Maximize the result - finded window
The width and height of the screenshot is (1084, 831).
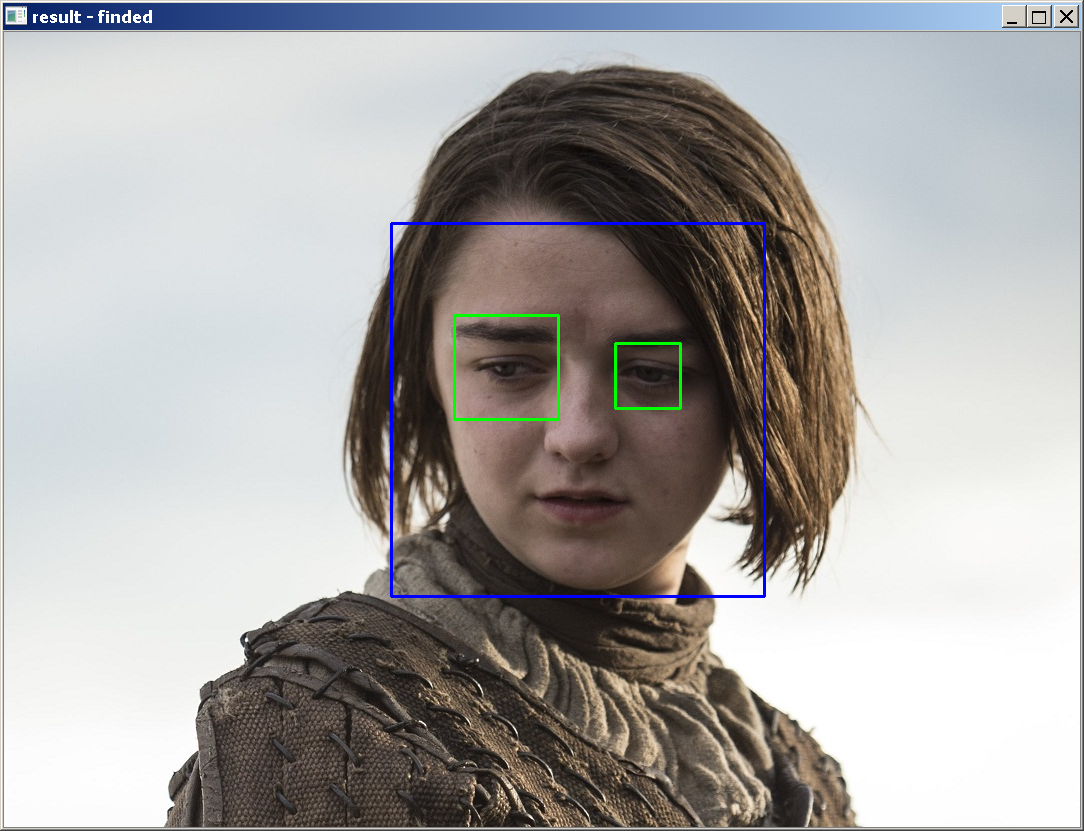[1039, 17]
